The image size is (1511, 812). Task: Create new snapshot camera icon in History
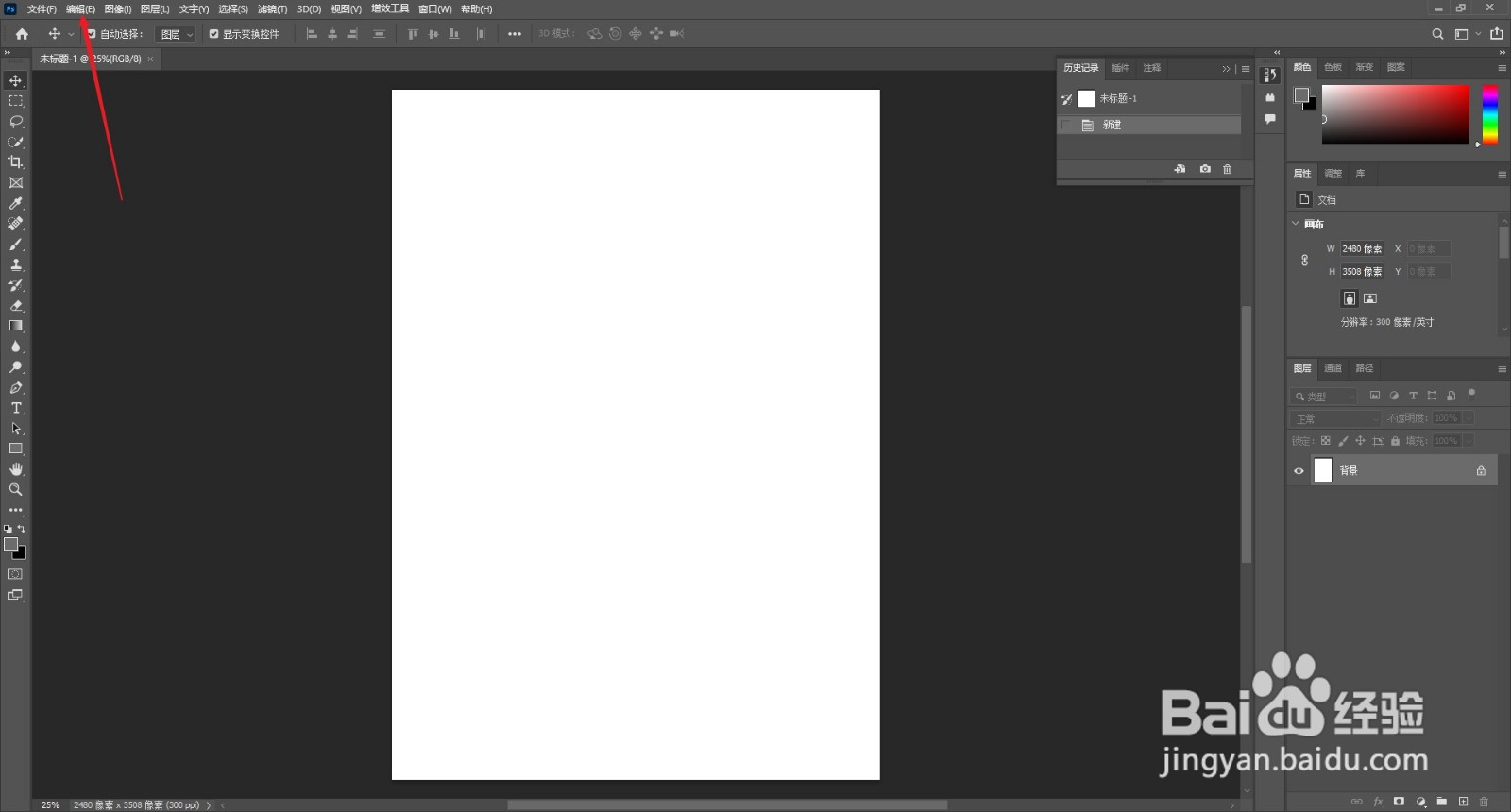click(1205, 169)
